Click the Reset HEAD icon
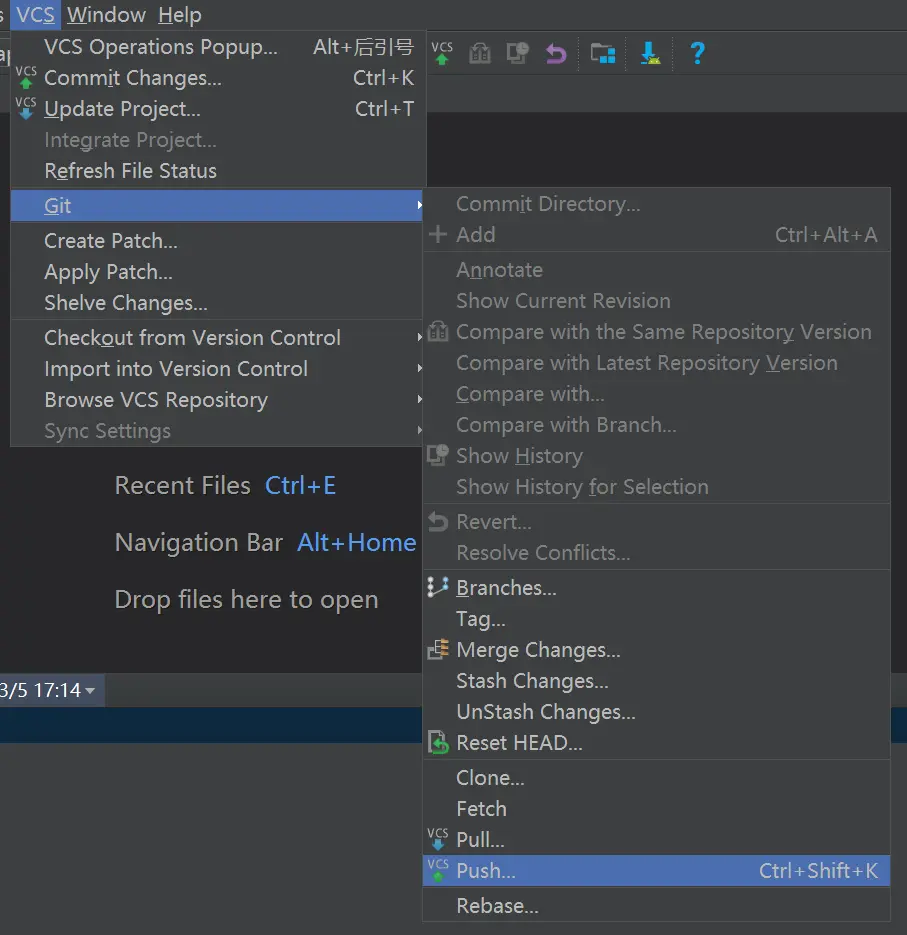This screenshot has height=935, width=907. coord(438,742)
